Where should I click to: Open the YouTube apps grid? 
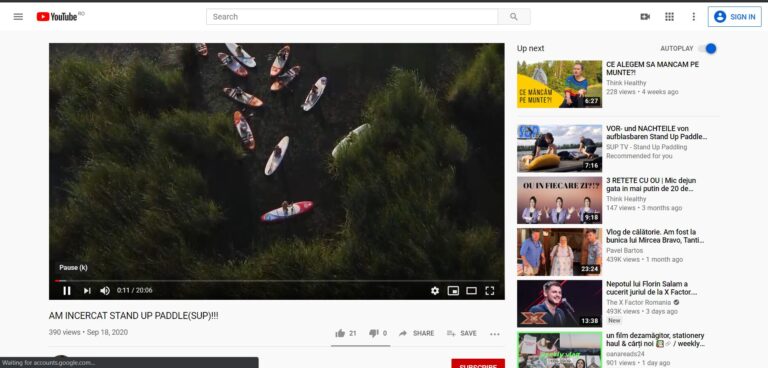pos(669,17)
